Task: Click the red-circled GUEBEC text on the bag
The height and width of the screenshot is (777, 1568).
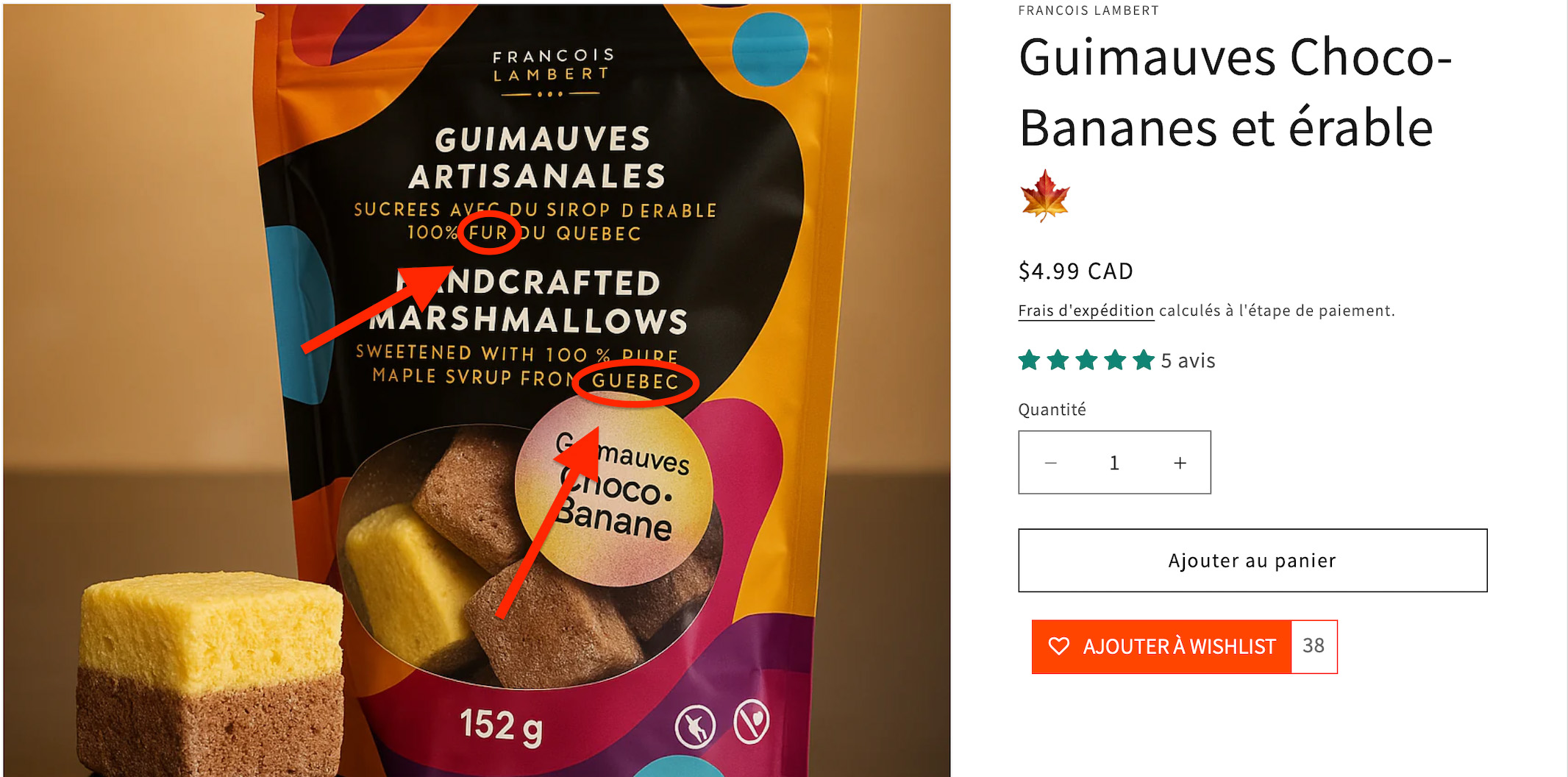Action: pyautogui.click(x=635, y=381)
